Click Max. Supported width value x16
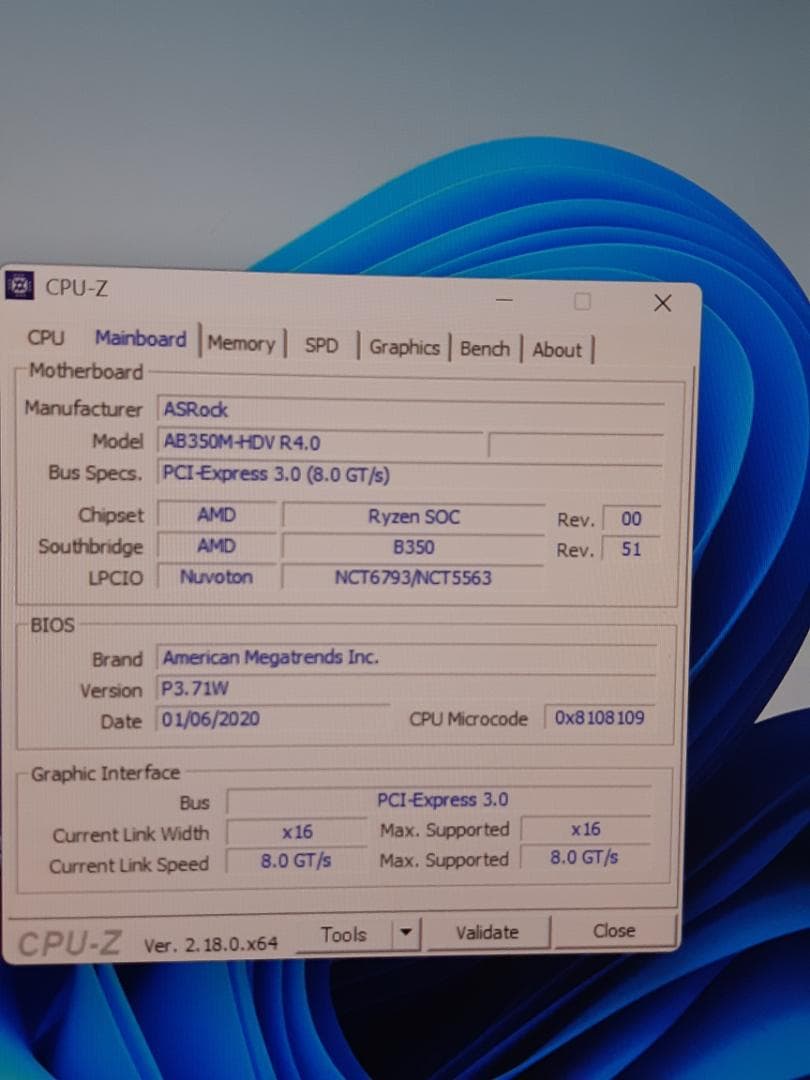Screen dimensions: 810x1080 (x=585, y=829)
